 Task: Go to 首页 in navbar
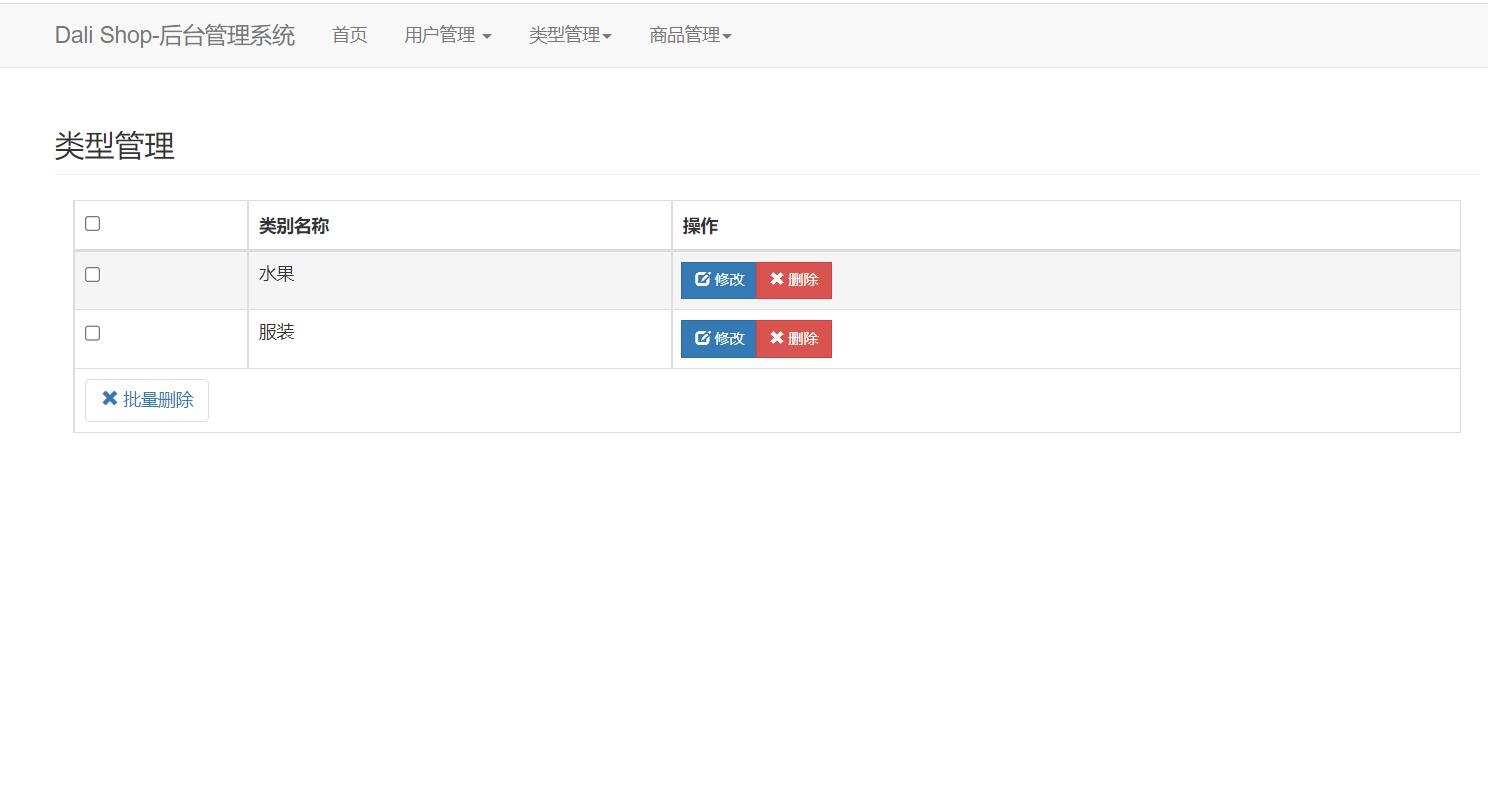tap(350, 35)
